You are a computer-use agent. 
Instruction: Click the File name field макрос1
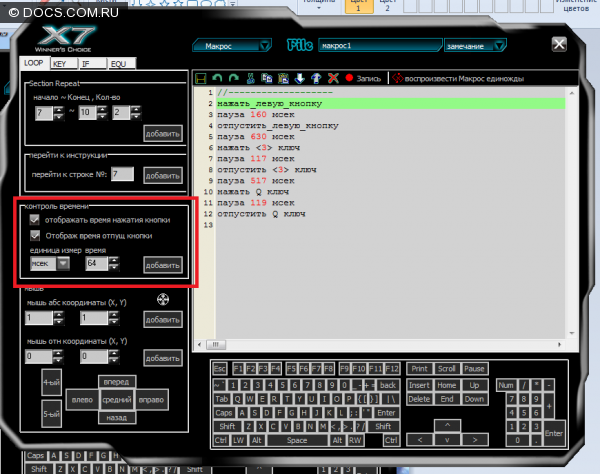[380, 46]
